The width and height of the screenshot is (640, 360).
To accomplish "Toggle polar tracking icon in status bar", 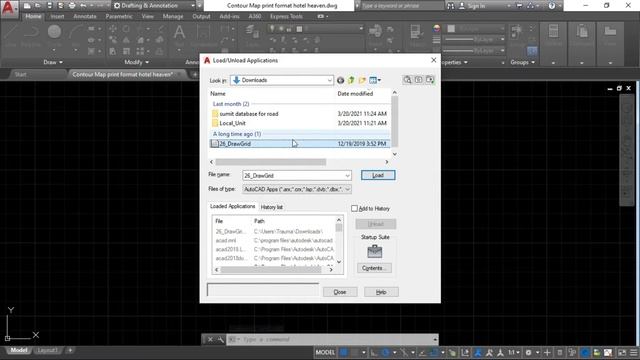I will [385, 352].
